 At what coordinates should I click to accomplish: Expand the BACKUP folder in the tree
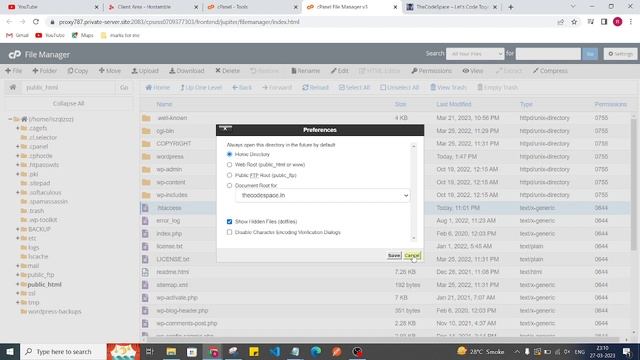click(18, 229)
